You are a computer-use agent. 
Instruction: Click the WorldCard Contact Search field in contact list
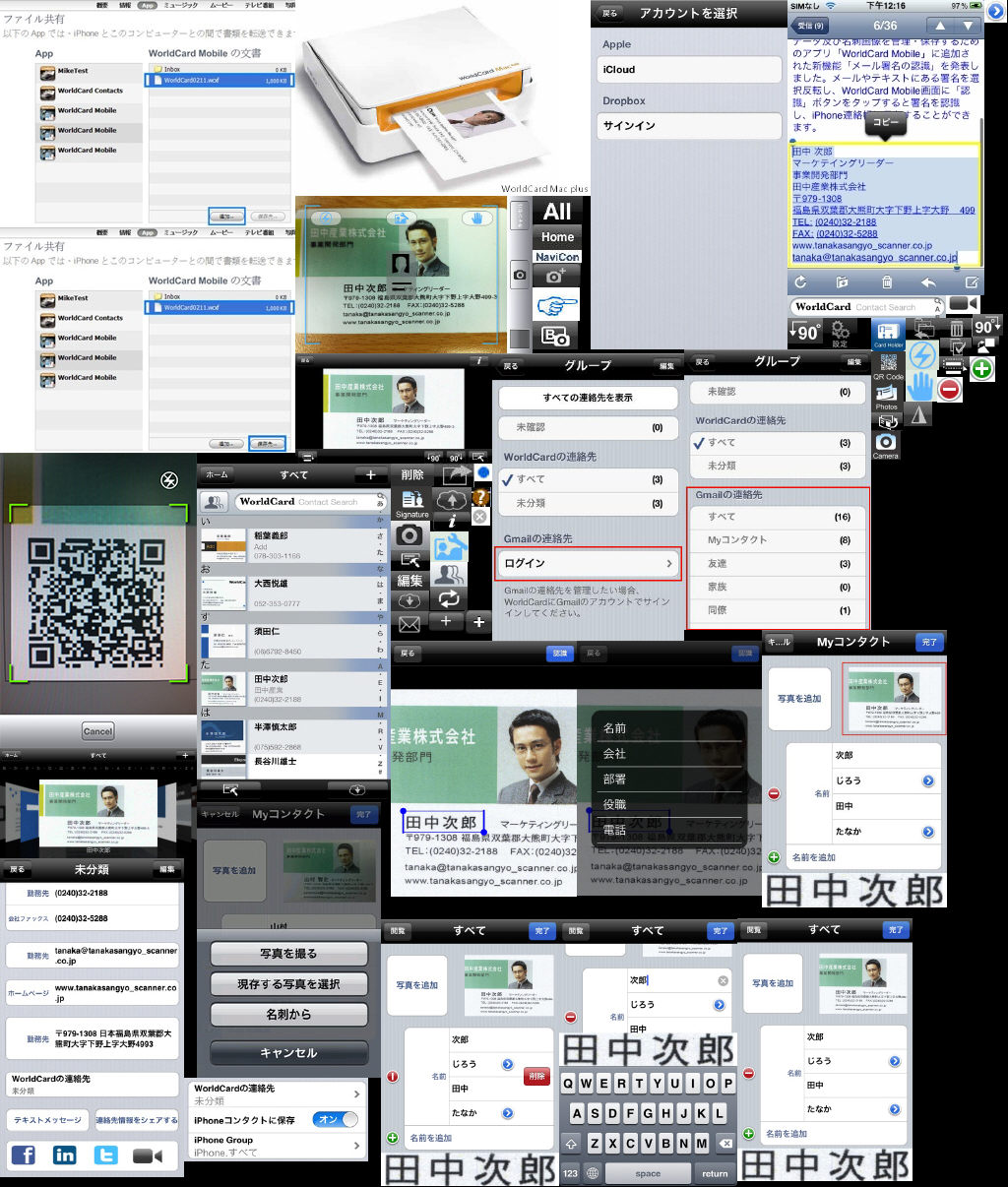[x=306, y=502]
